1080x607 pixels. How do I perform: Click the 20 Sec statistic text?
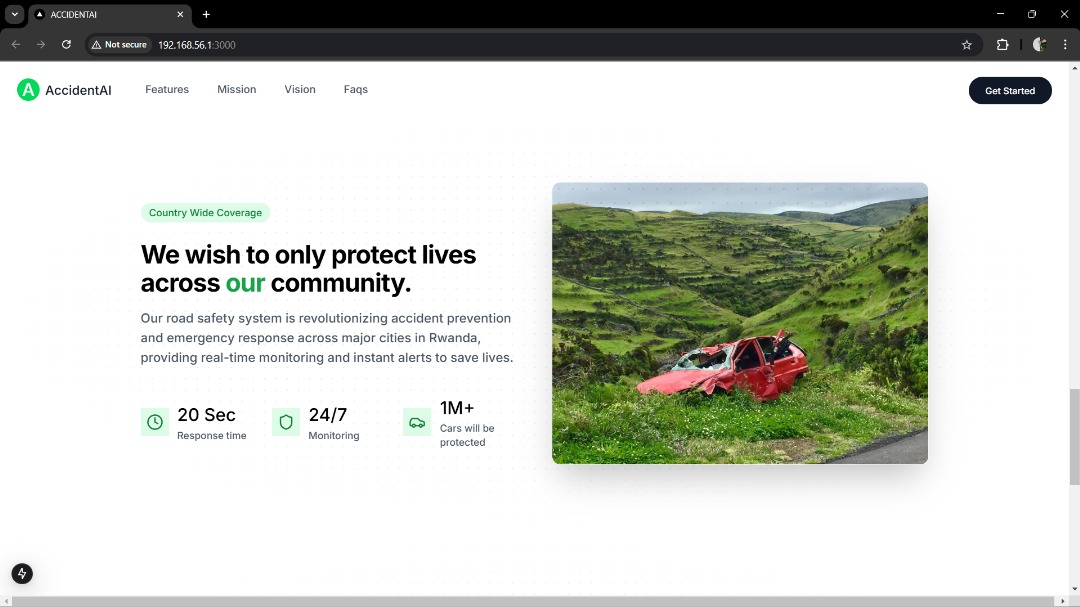tap(206, 415)
